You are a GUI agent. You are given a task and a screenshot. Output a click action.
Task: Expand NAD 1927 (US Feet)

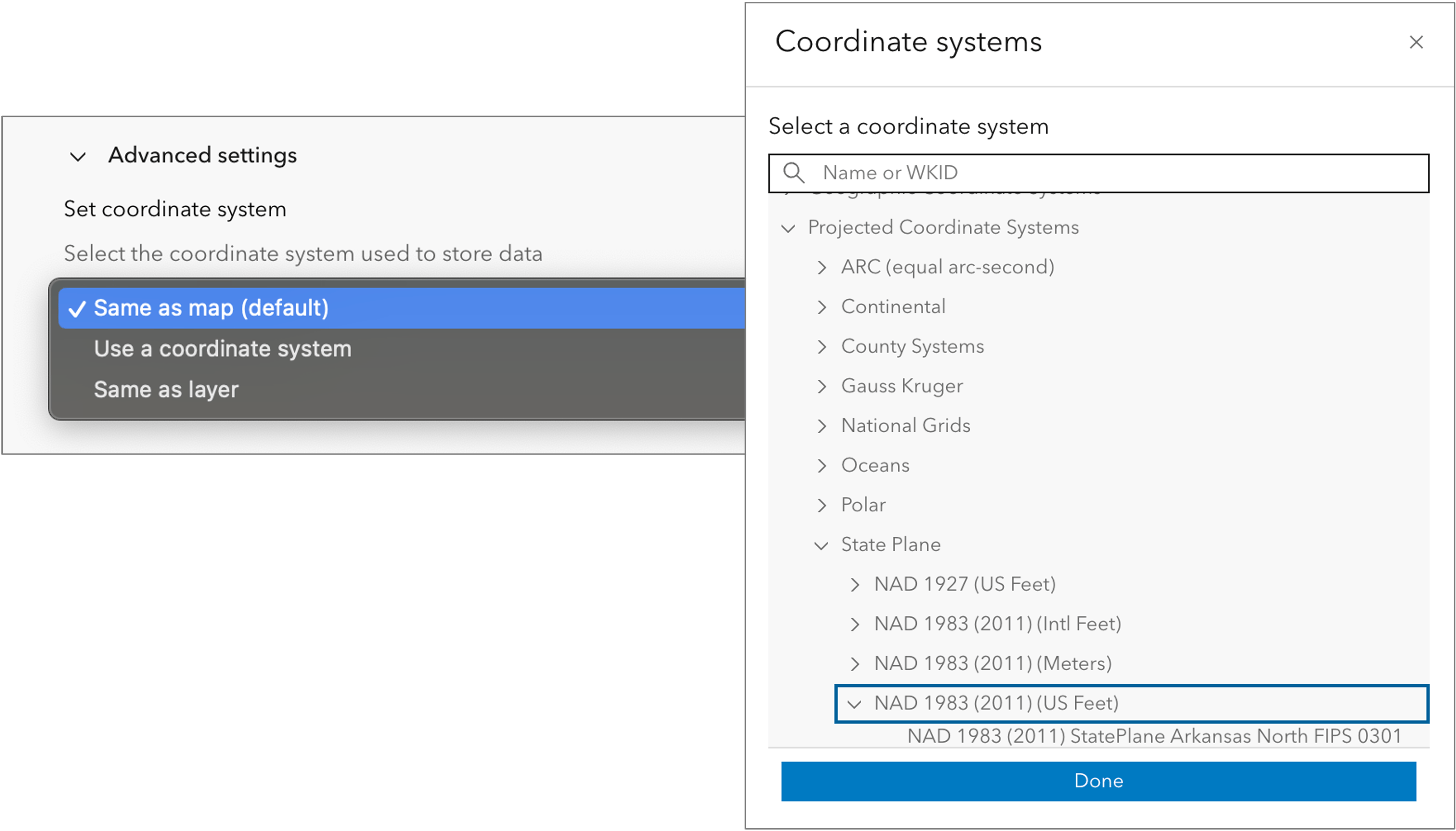point(856,584)
